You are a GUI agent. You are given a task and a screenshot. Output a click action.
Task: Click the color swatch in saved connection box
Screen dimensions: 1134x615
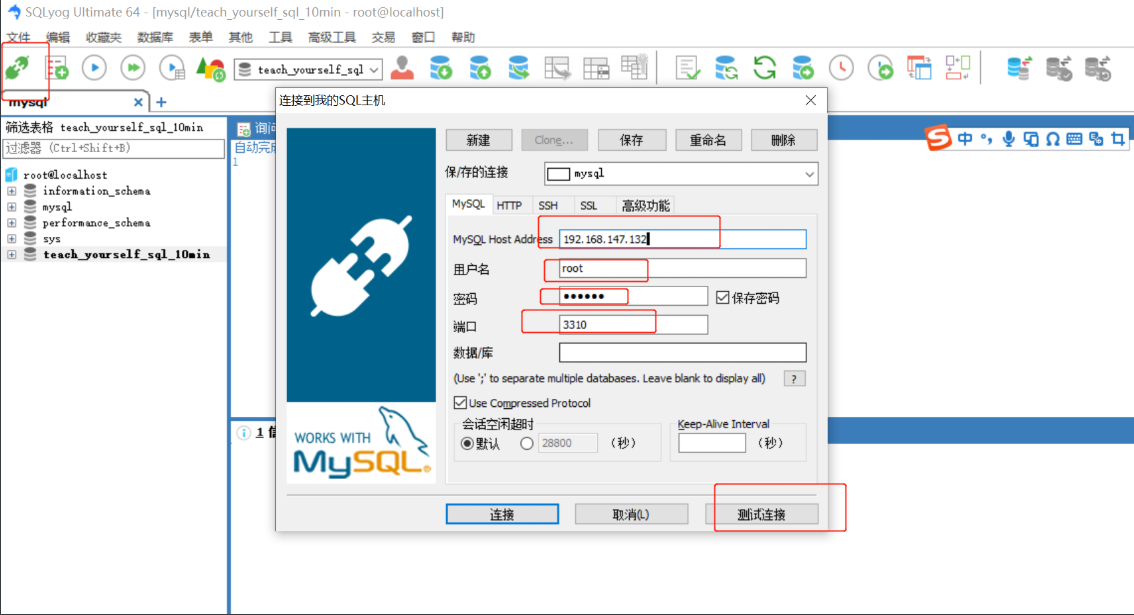pos(558,174)
